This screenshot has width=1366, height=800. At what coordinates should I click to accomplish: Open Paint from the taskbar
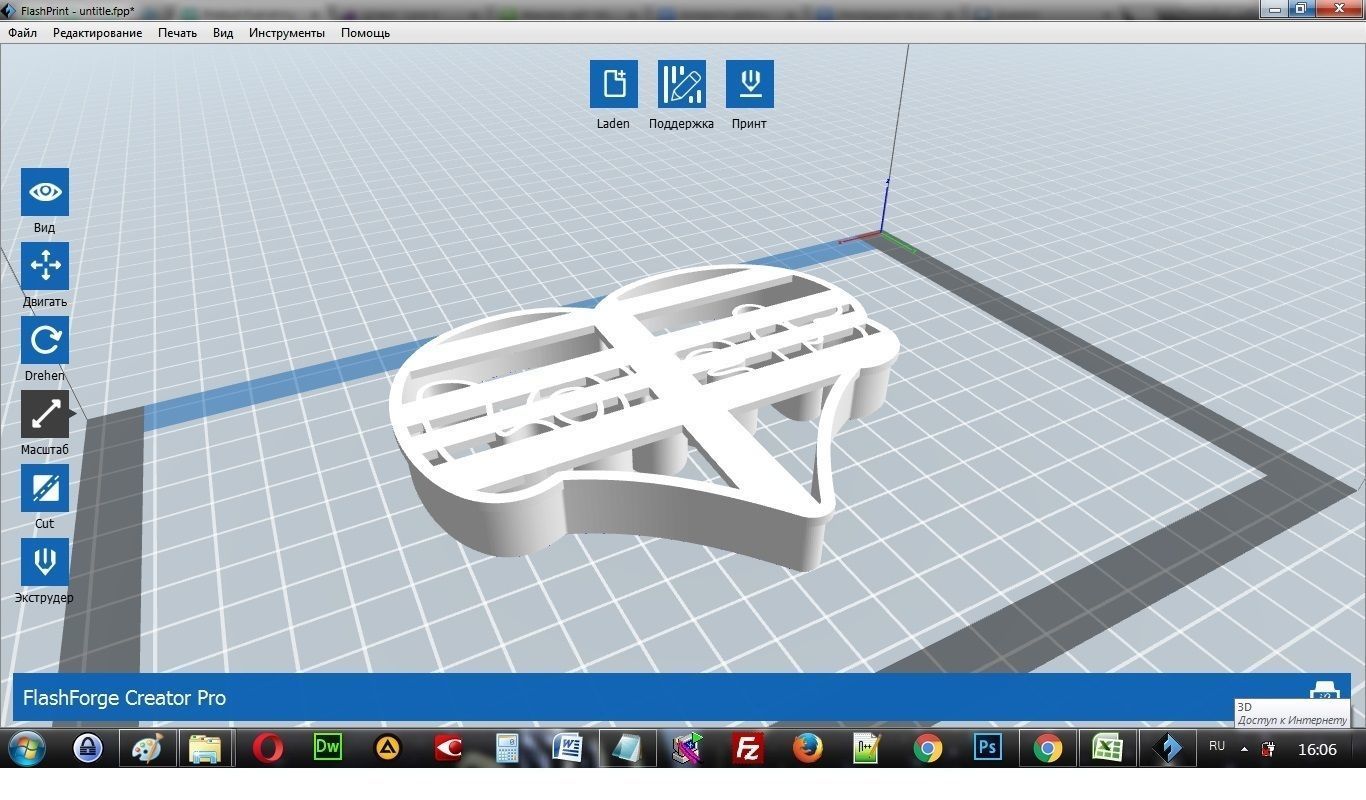147,748
